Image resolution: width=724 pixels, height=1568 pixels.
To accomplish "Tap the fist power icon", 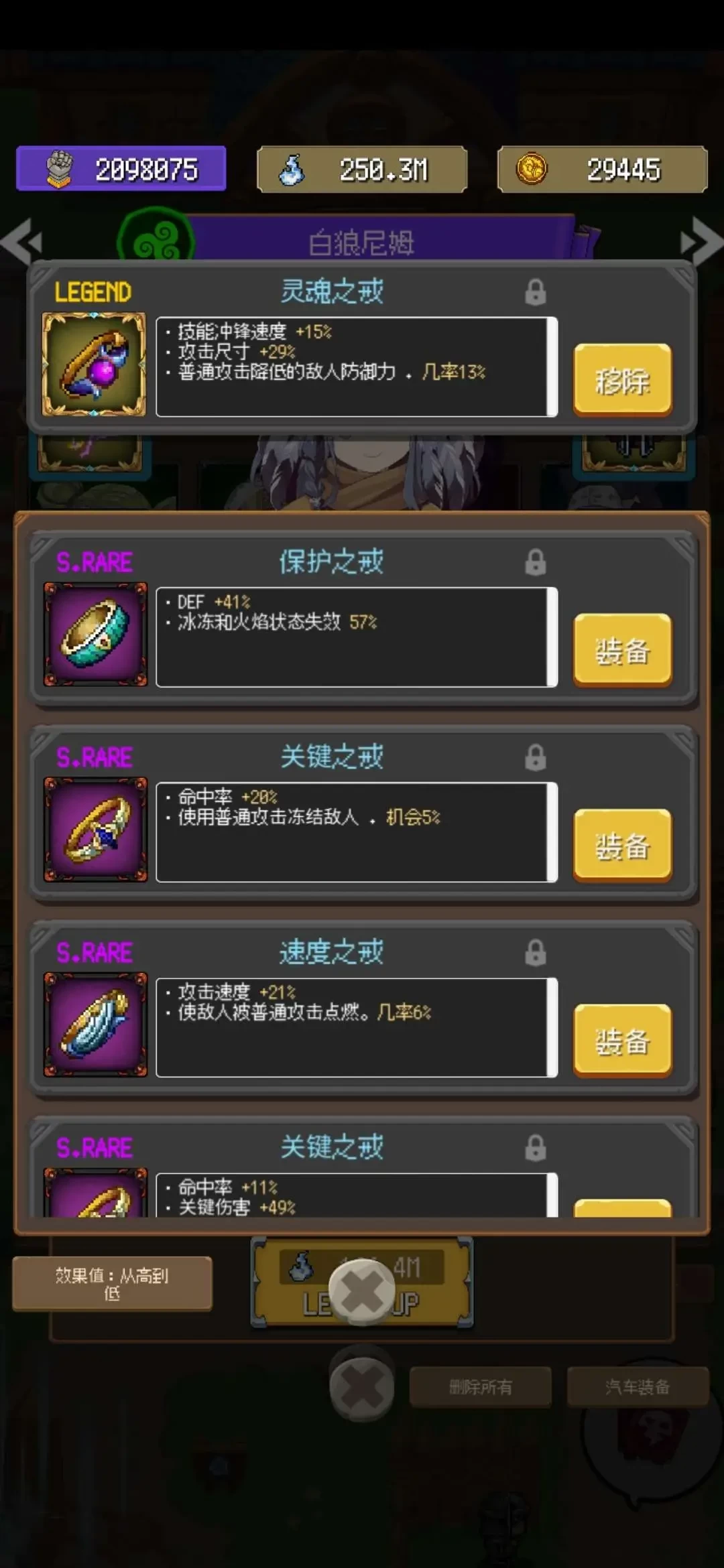I will point(59,169).
